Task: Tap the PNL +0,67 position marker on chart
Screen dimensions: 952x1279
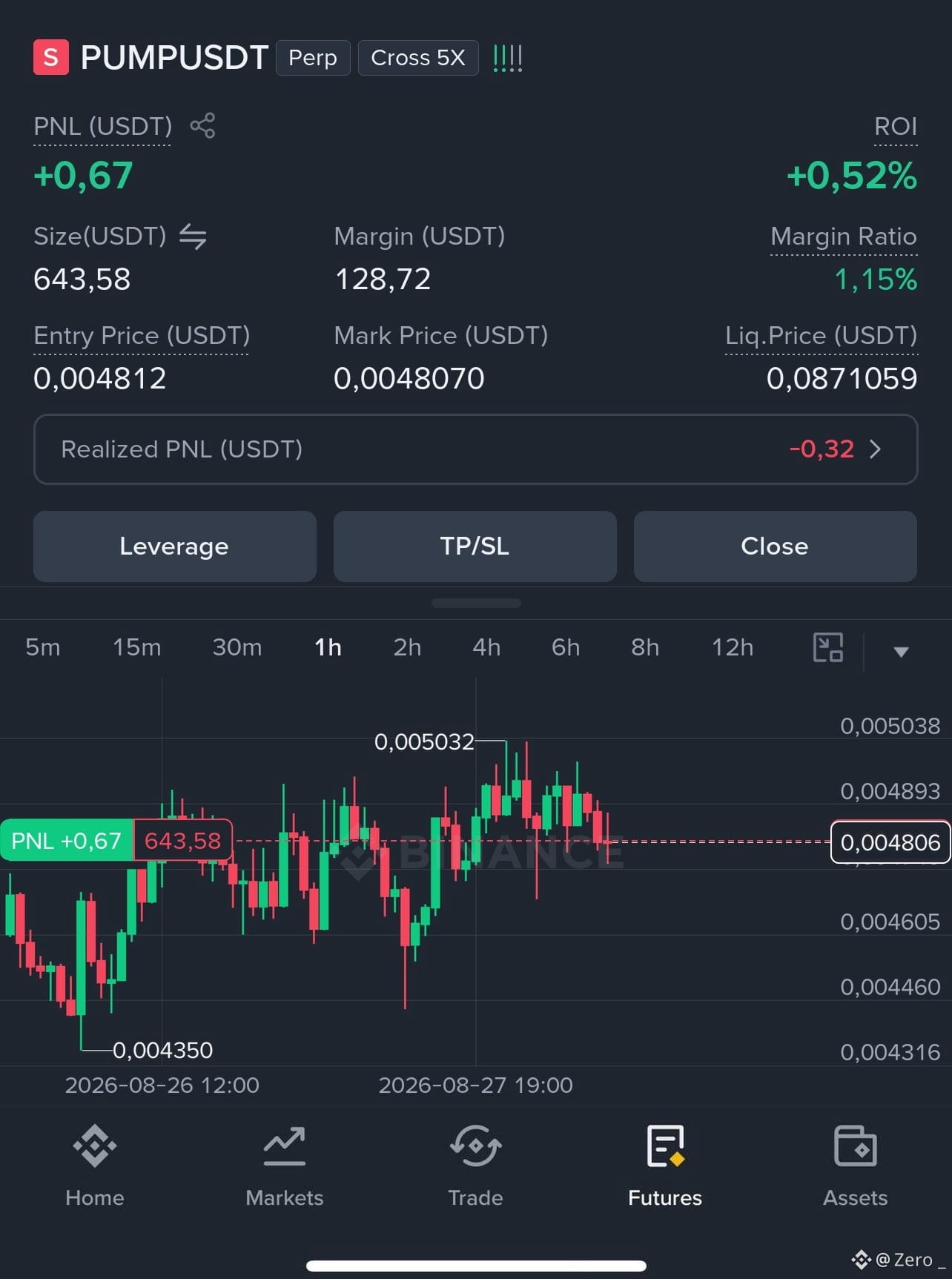Action: pyautogui.click(x=67, y=840)
